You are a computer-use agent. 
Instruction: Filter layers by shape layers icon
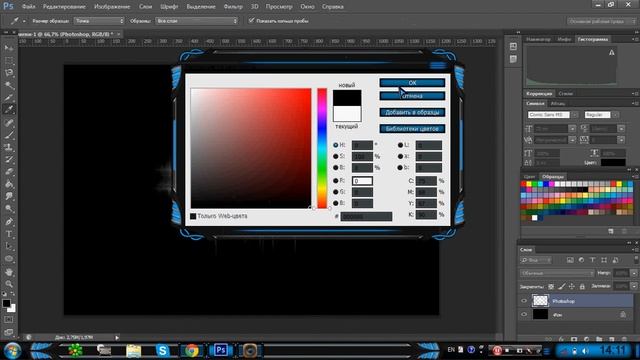coord(604,260)
